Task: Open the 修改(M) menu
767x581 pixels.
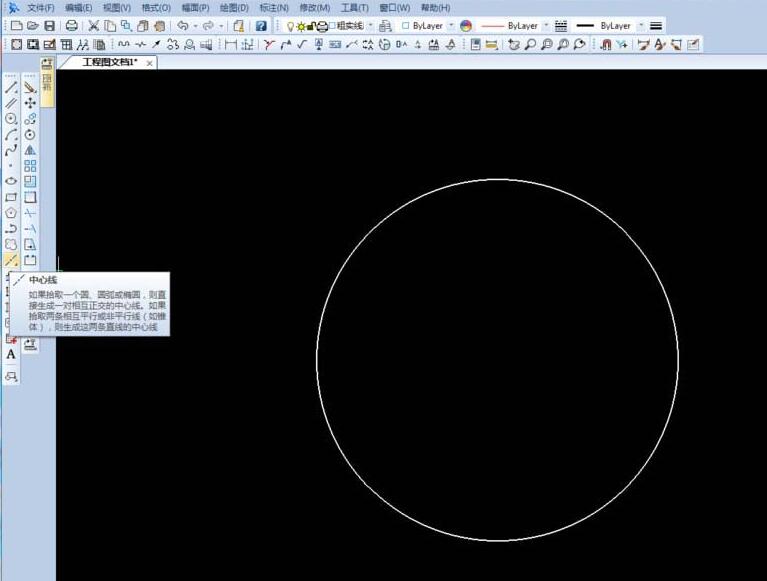Action: (x=314, y=8)
